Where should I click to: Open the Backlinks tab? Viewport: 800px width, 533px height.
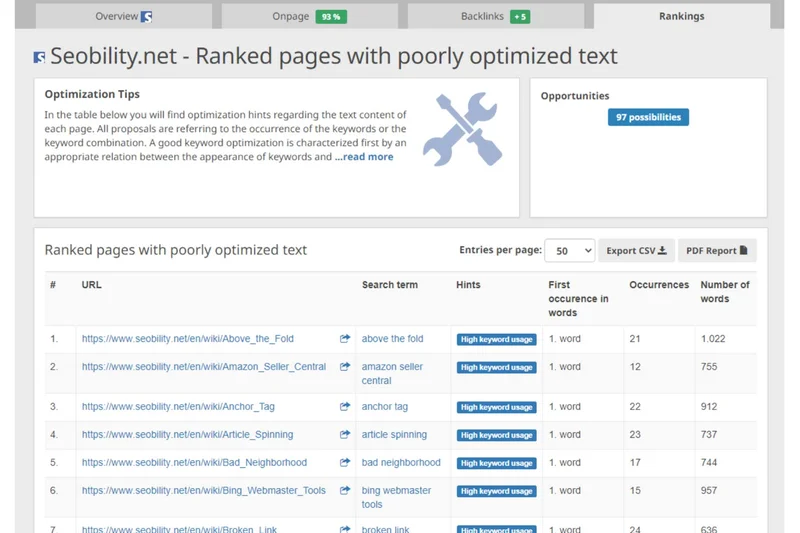(495, 16)
